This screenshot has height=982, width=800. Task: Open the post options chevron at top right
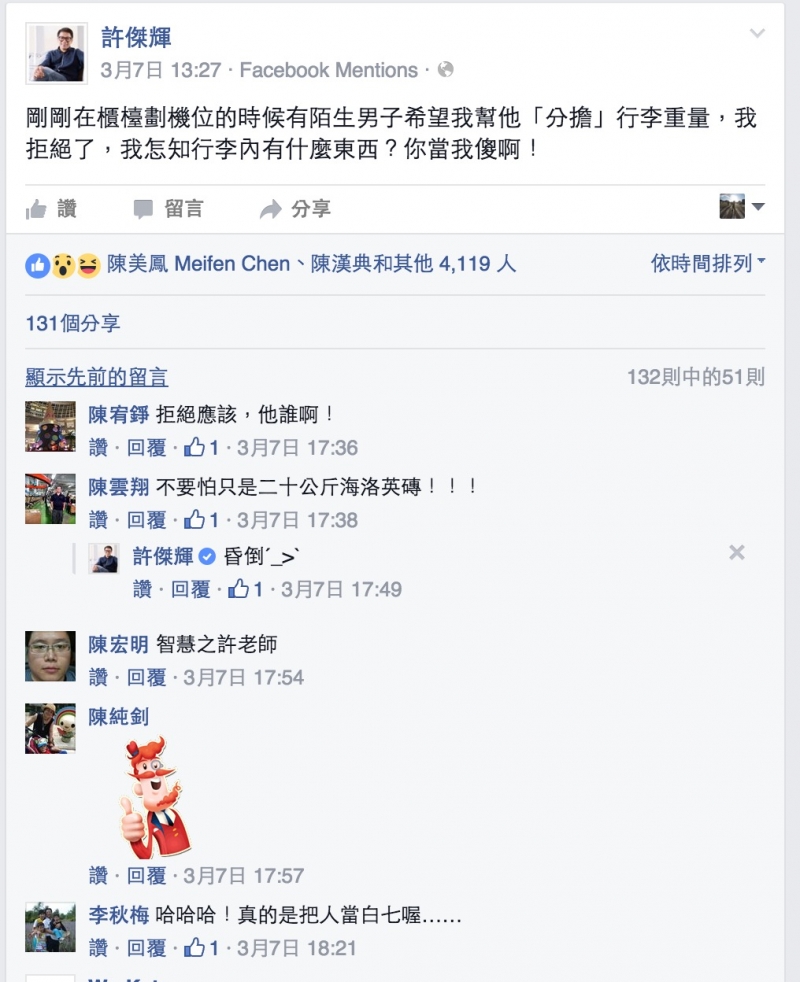coord(757,33)
